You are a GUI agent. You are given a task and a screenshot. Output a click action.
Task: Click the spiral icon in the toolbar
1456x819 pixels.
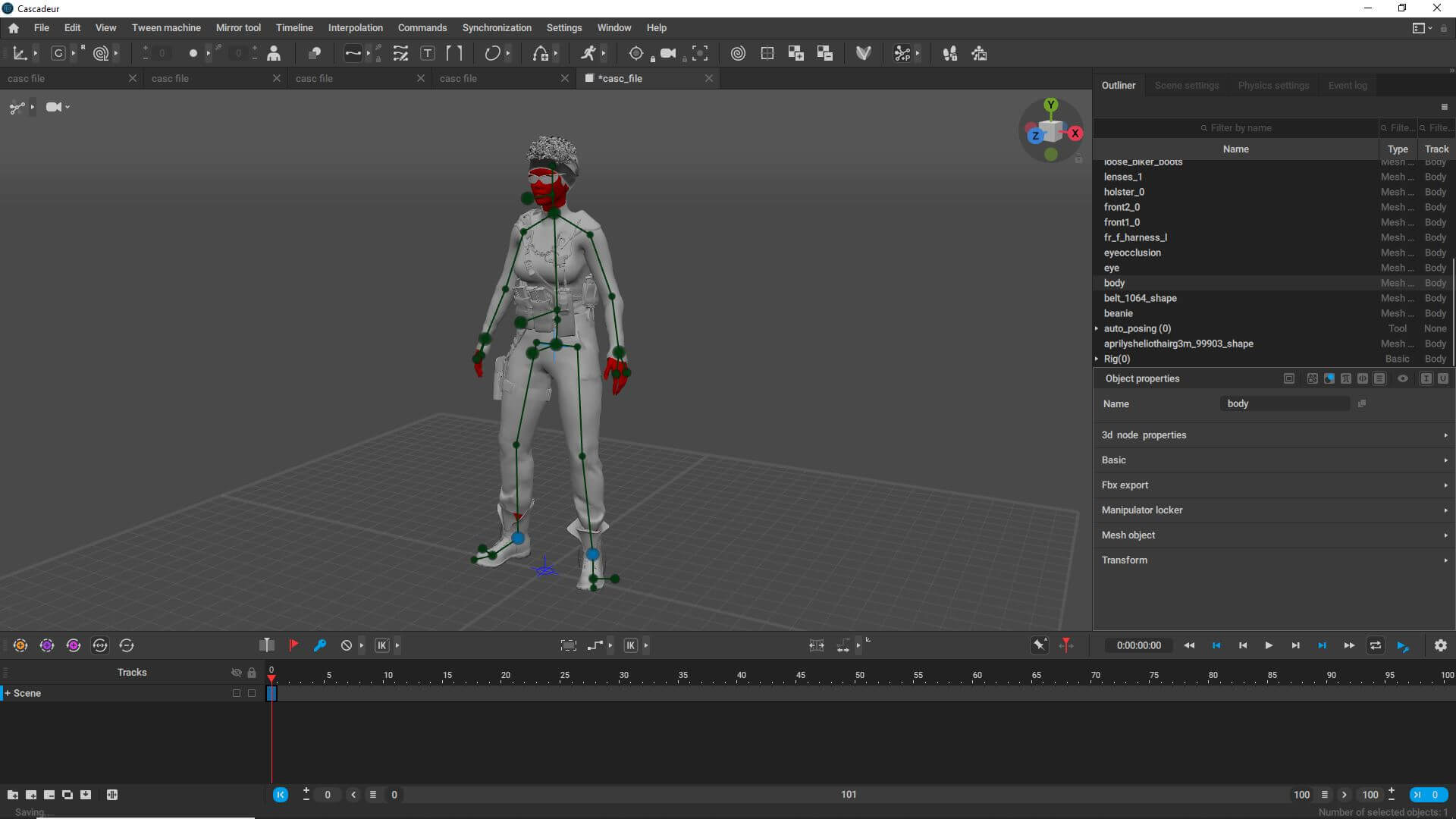pos(738,53)
